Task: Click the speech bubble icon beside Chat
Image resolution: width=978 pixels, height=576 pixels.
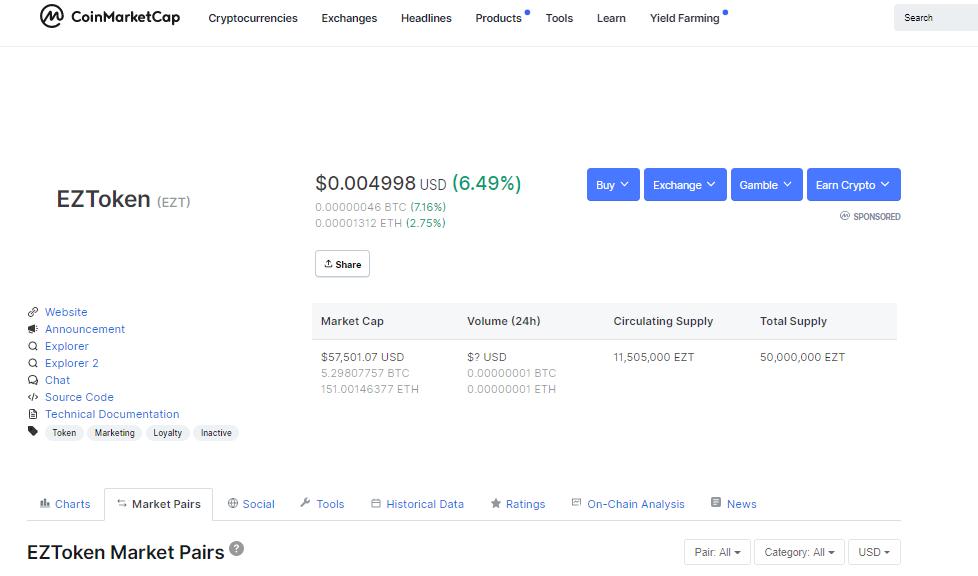Action: [x=33, y=380]
